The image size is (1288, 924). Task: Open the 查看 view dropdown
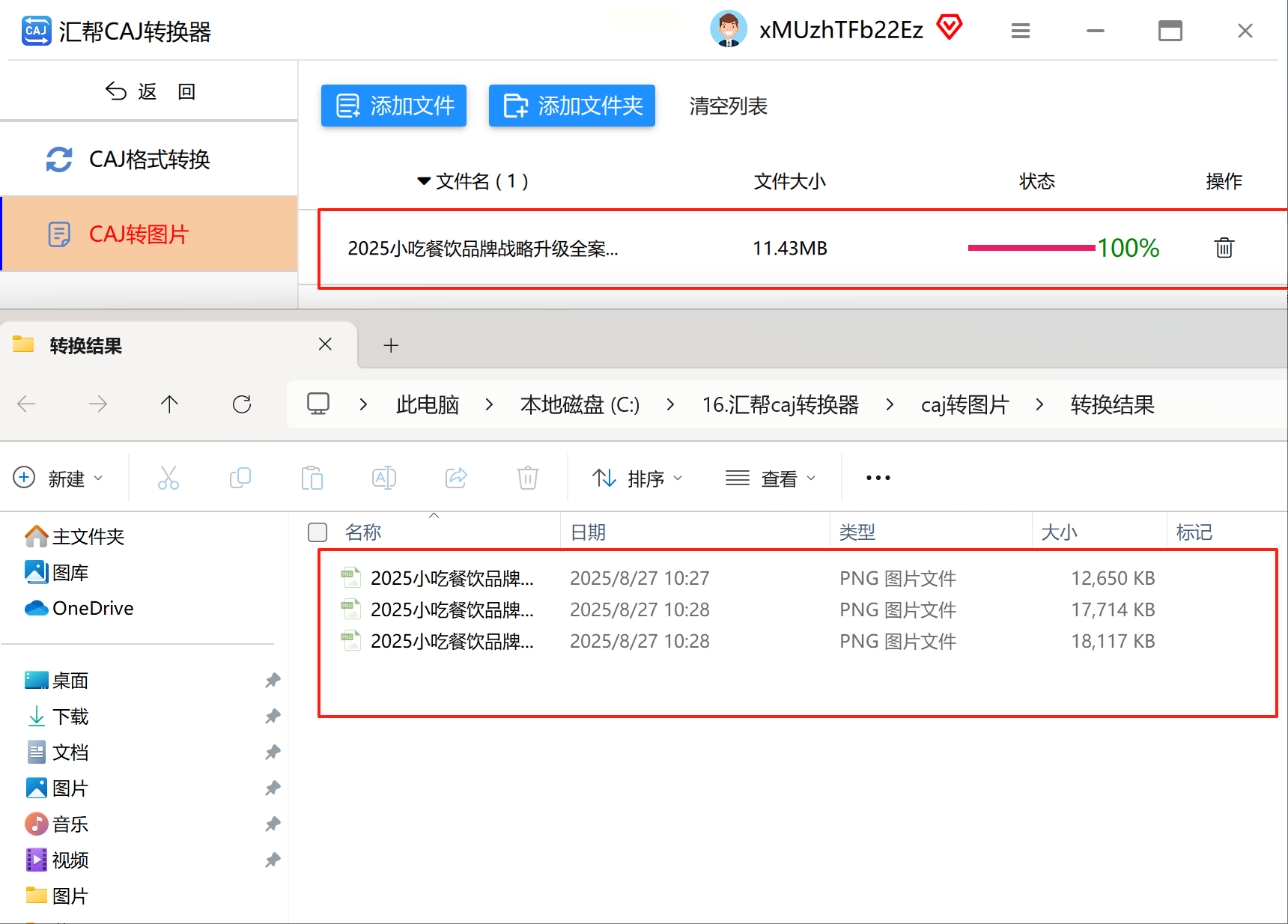(x=771, y=478)
